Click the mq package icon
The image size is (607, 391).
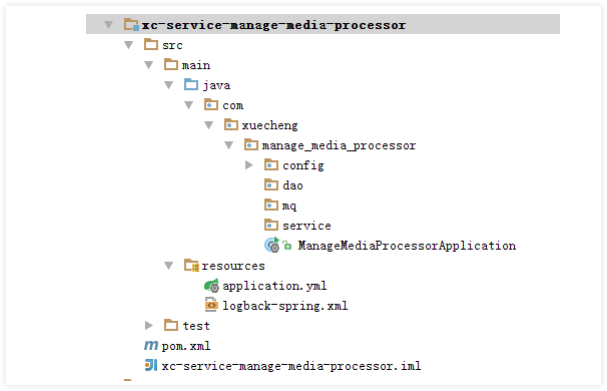coord(271,205)
